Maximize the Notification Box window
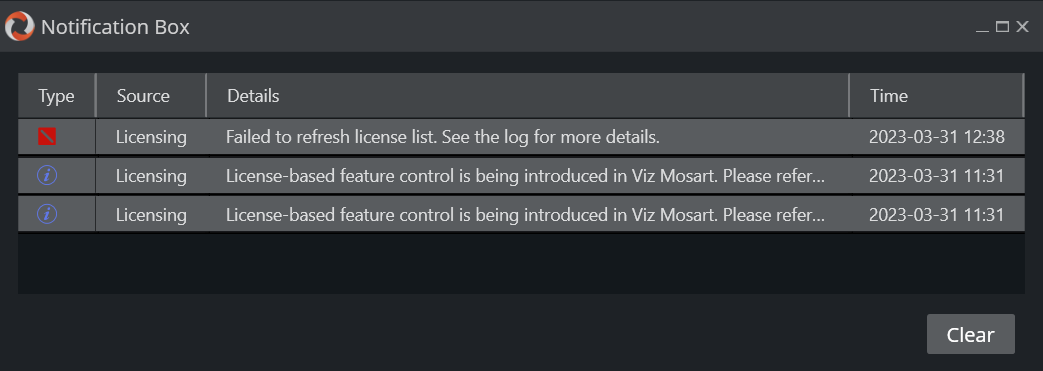 (1002, 27)
